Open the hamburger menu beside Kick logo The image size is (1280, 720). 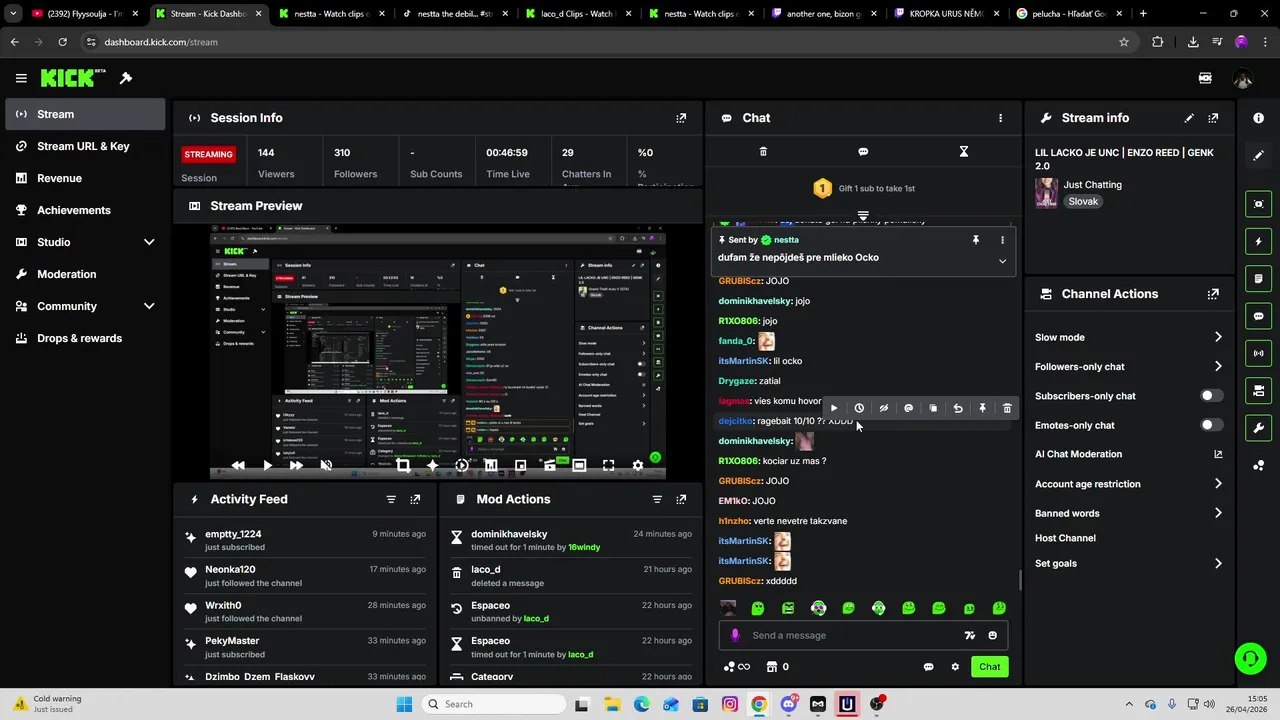pyautogui.click(x=21, y=78)
